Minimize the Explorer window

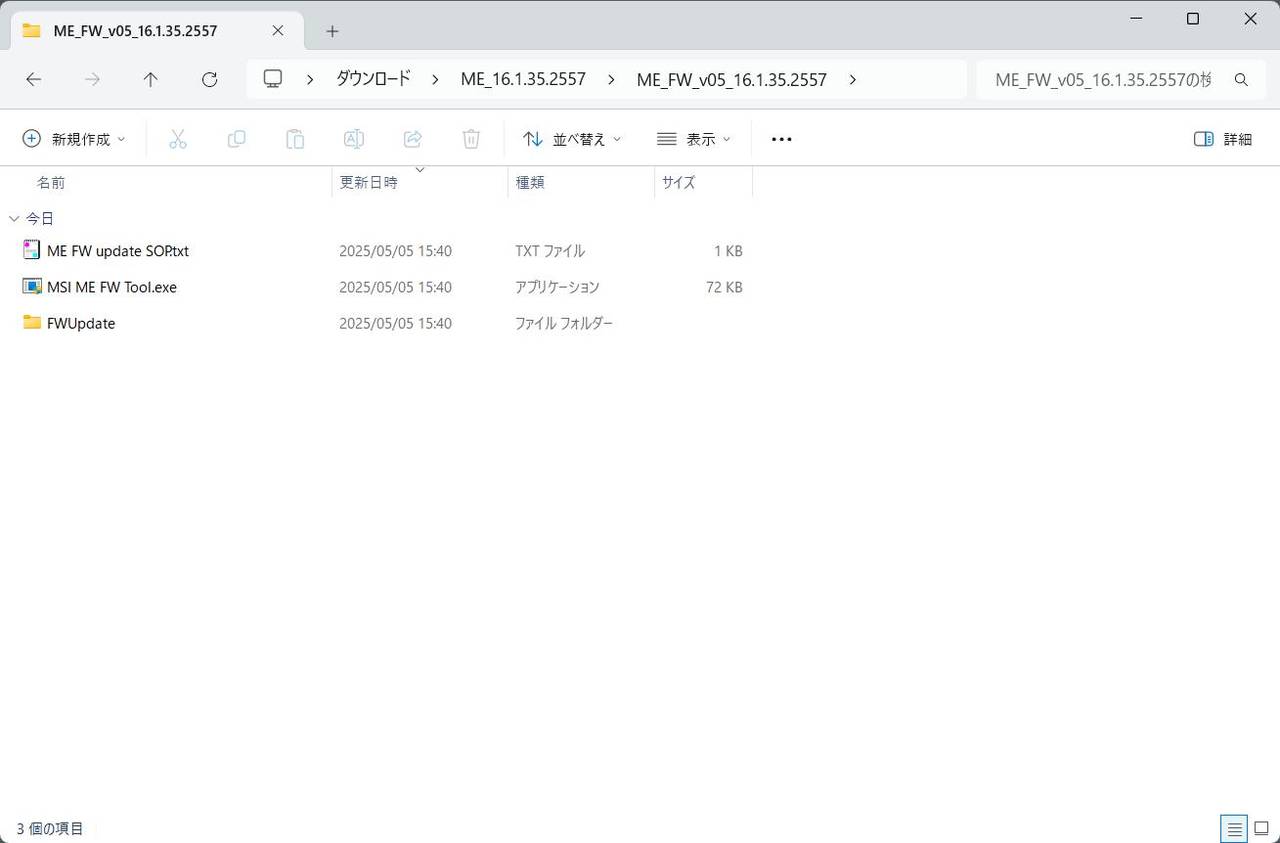(1135, 19)
